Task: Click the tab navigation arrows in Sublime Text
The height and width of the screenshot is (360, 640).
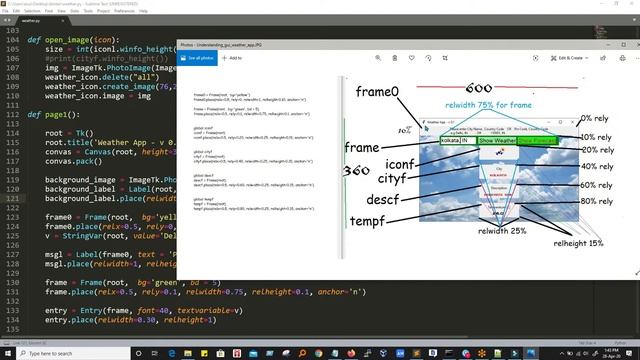Action: click(x=7, y=20)
